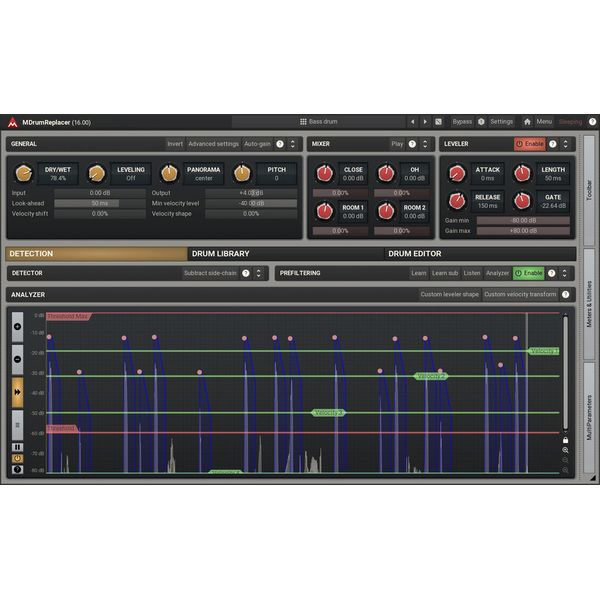Click the analyzer fast-forward speed button
Screen dimensions: 600x600
click(x=17, y=392)
